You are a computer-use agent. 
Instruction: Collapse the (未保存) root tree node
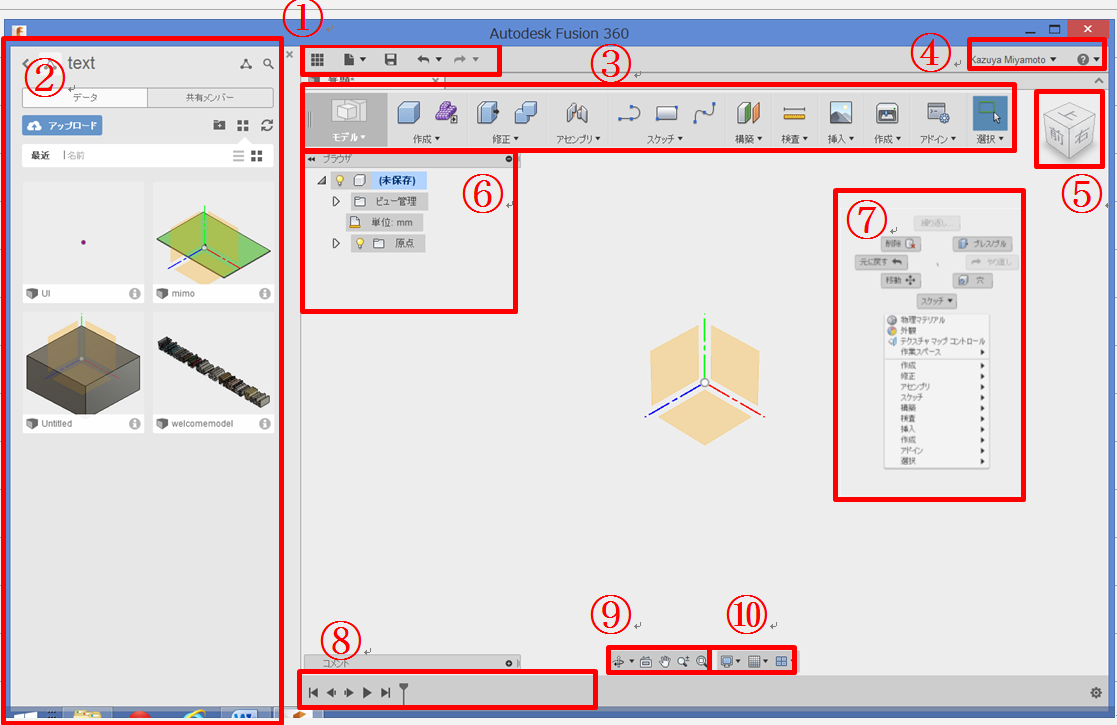322,181
